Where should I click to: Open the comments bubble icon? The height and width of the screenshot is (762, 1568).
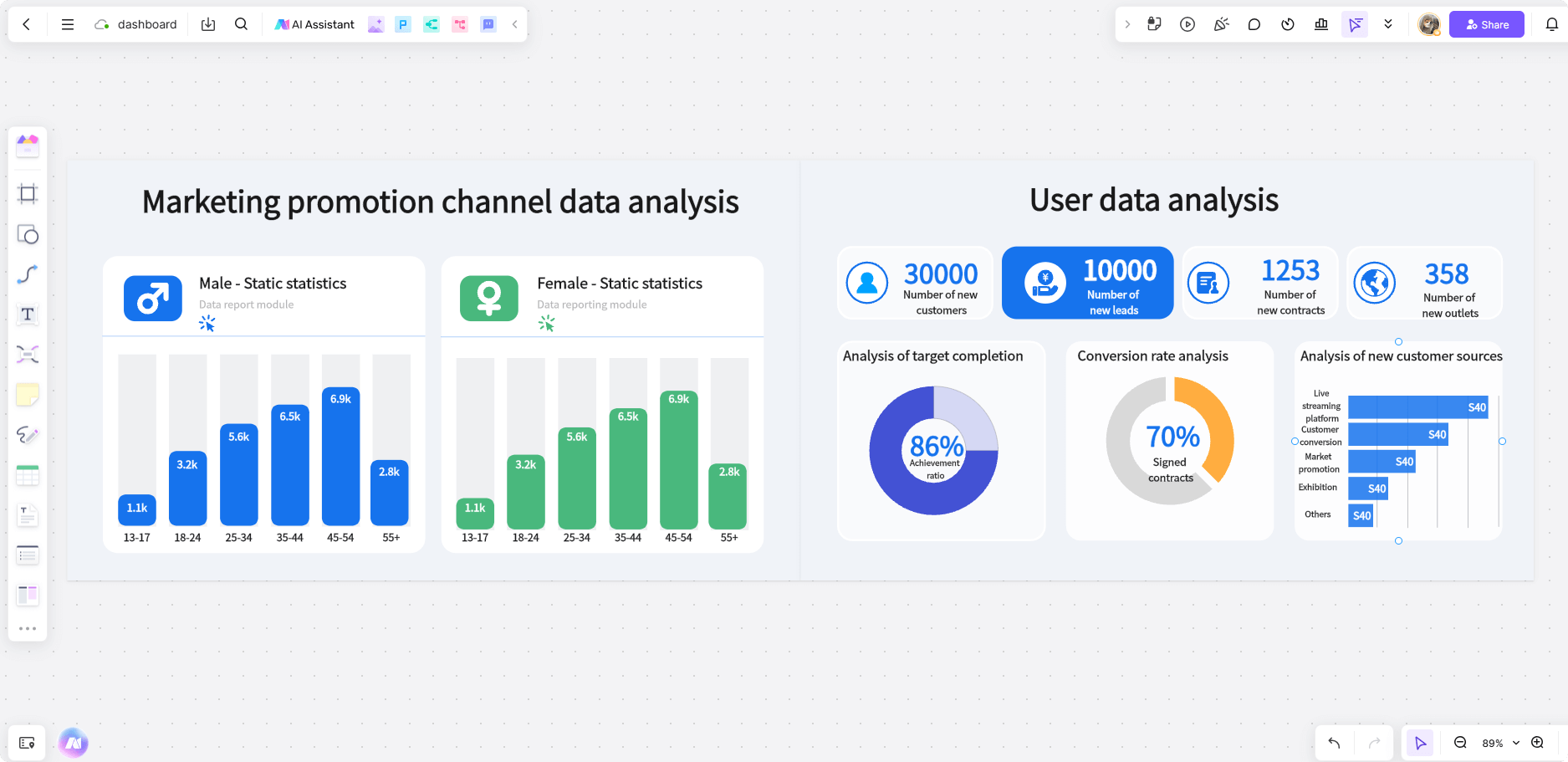point(1254,24)
